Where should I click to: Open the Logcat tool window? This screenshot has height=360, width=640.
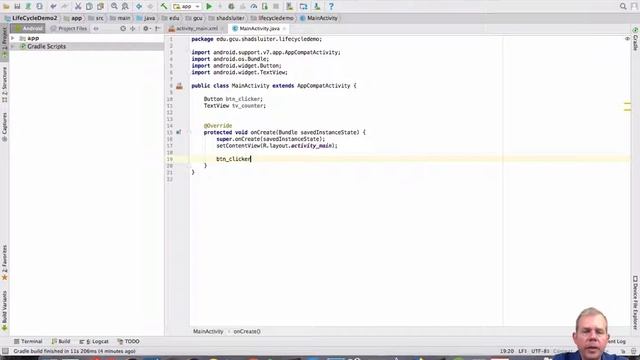(94, 341)
